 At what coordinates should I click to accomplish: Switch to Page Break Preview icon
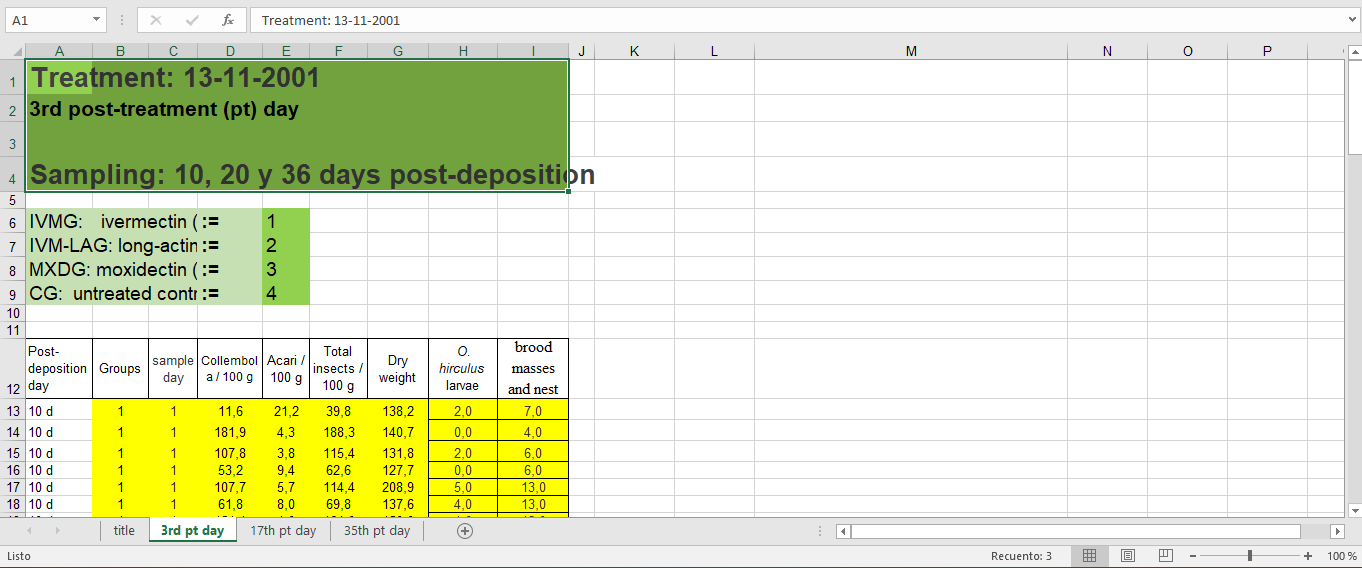(1165, 556)
